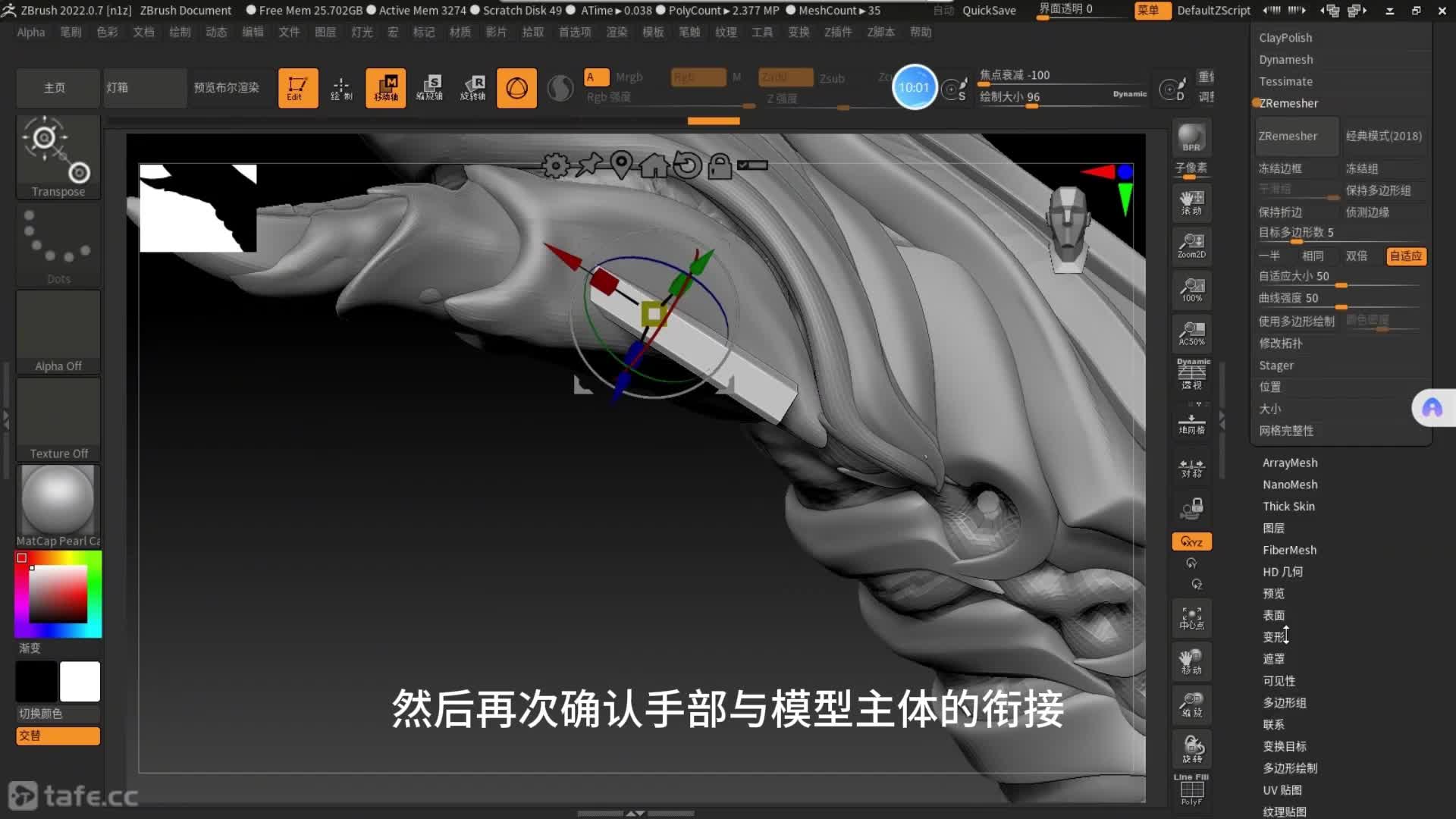
Task: Enable the 自适应 adaptive option
Action: tap(1405, 256)
